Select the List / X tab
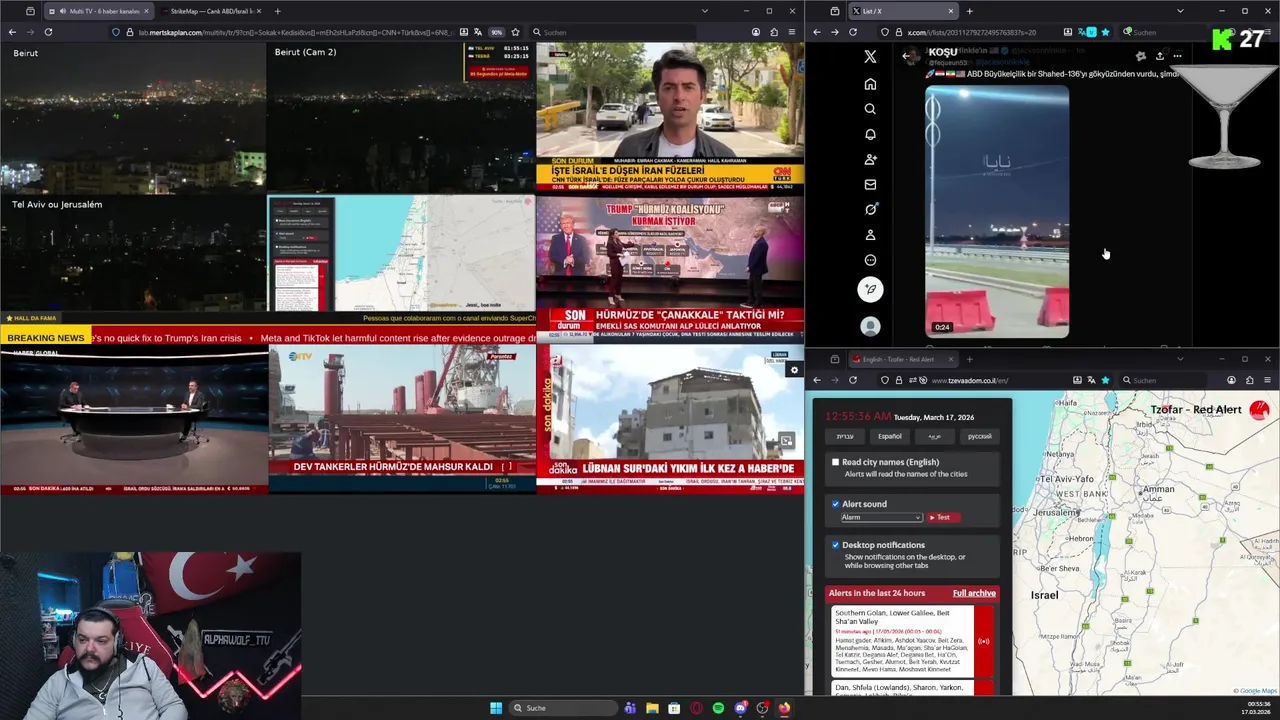This screenshot has height=720, width=1280. tap(903, 11)
